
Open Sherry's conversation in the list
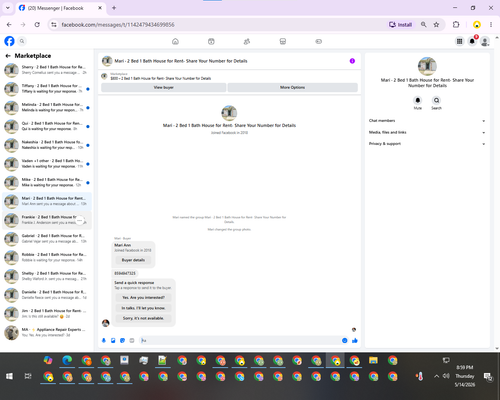pyautogui.click(x=47, y=70)
